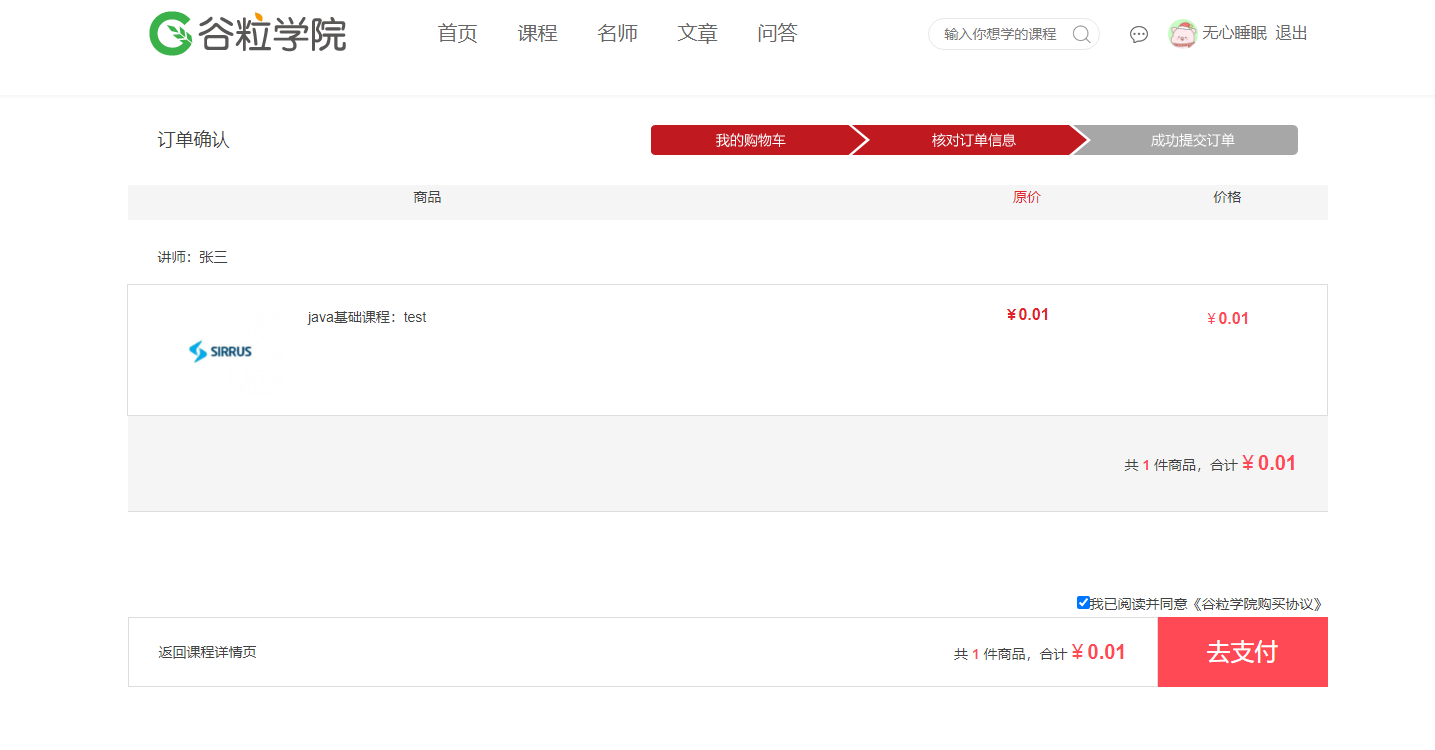Viewport: 1435px width, 750px height.
Task: Click the ¥0.01 value under 原价
Action: tap(1028, 314)
